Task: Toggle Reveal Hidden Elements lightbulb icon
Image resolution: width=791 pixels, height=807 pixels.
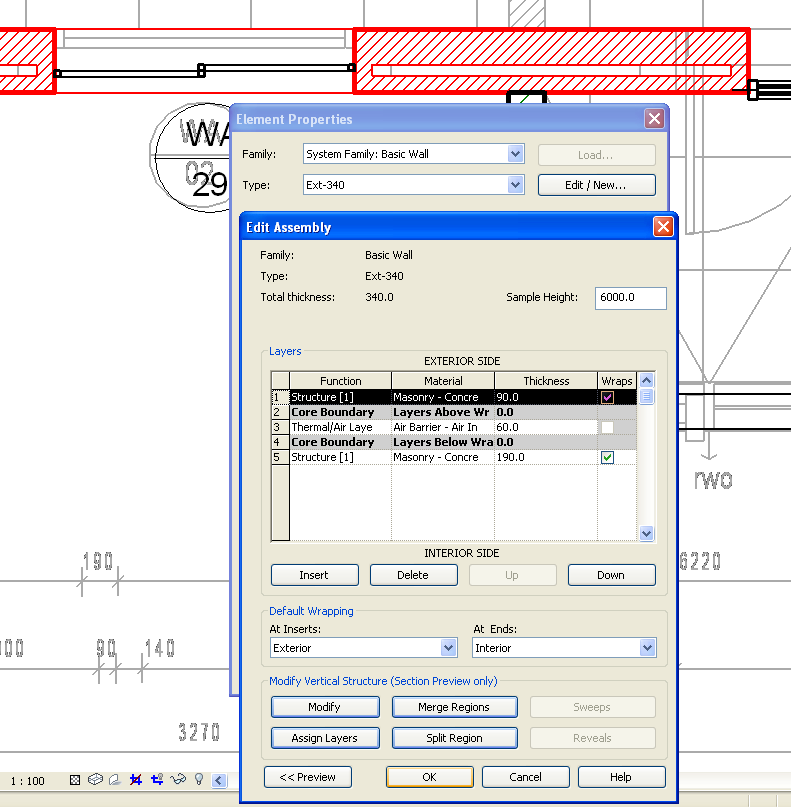Action: click(x=199, y=780)
